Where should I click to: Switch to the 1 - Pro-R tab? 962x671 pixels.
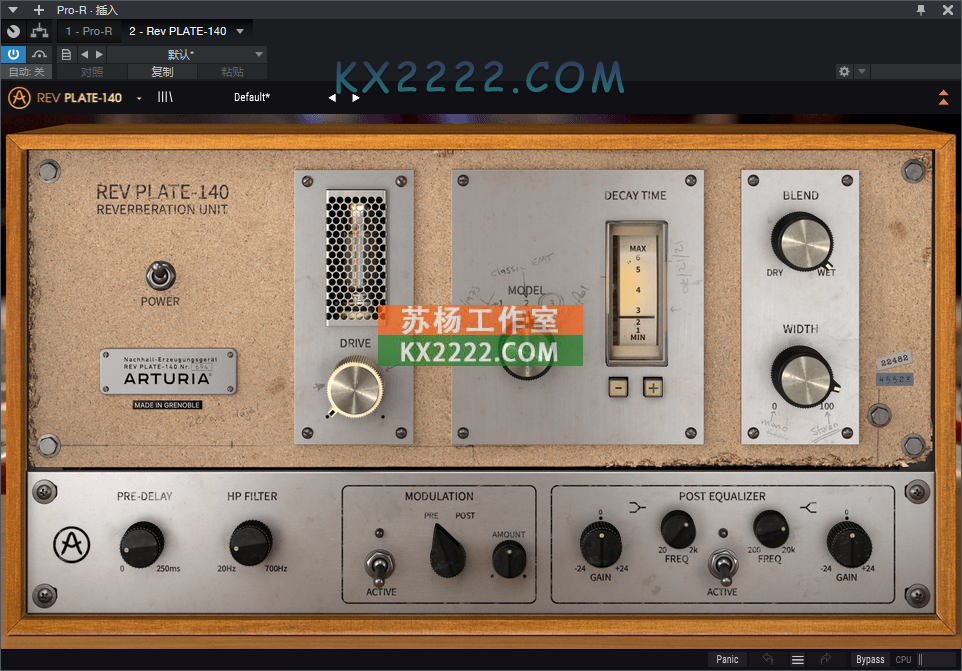coord(89,31)
